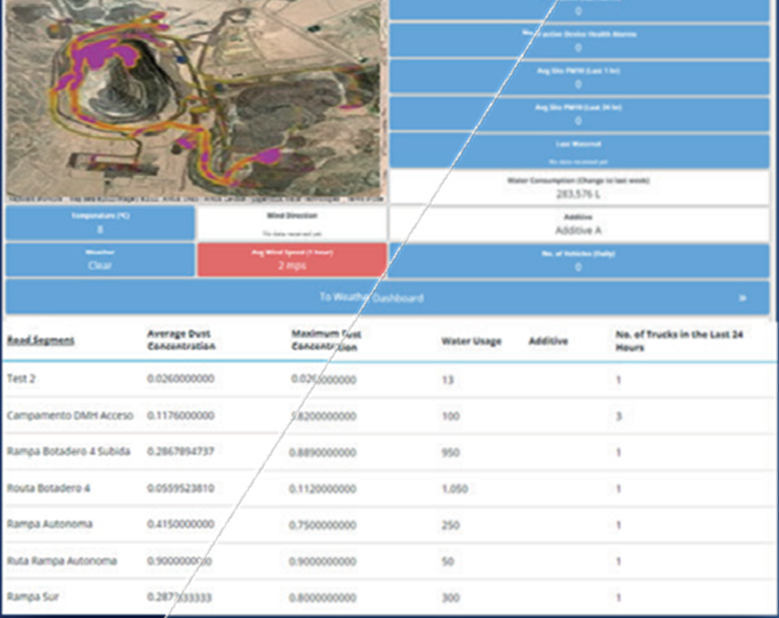Image resolution: width=779 pixels, height=618 pixels.
Task: Open the Weather Clear tile
Action: click(100, 260)
